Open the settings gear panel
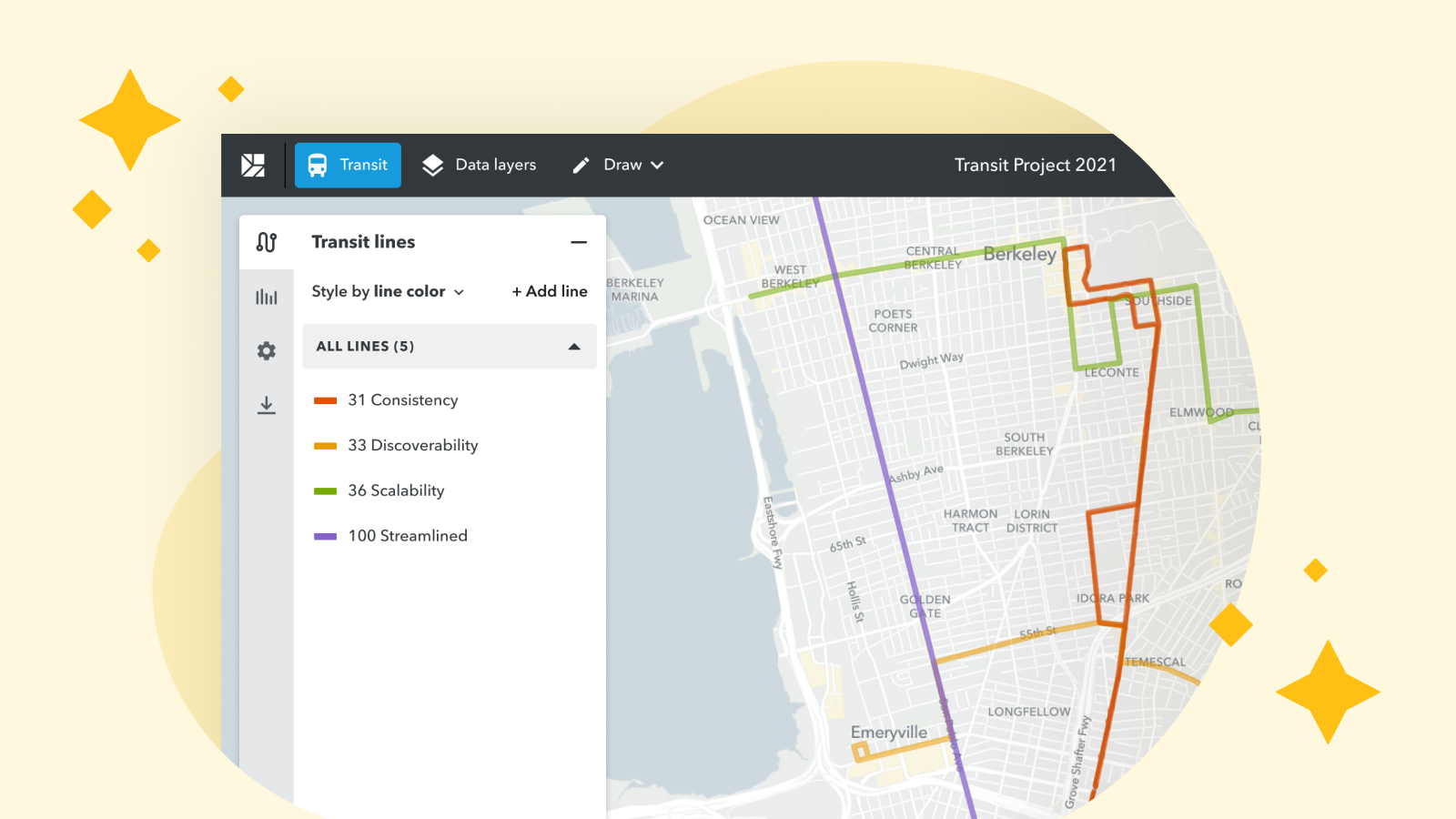The width and height of the screenshot is (1456, 819). coord(265,350)
